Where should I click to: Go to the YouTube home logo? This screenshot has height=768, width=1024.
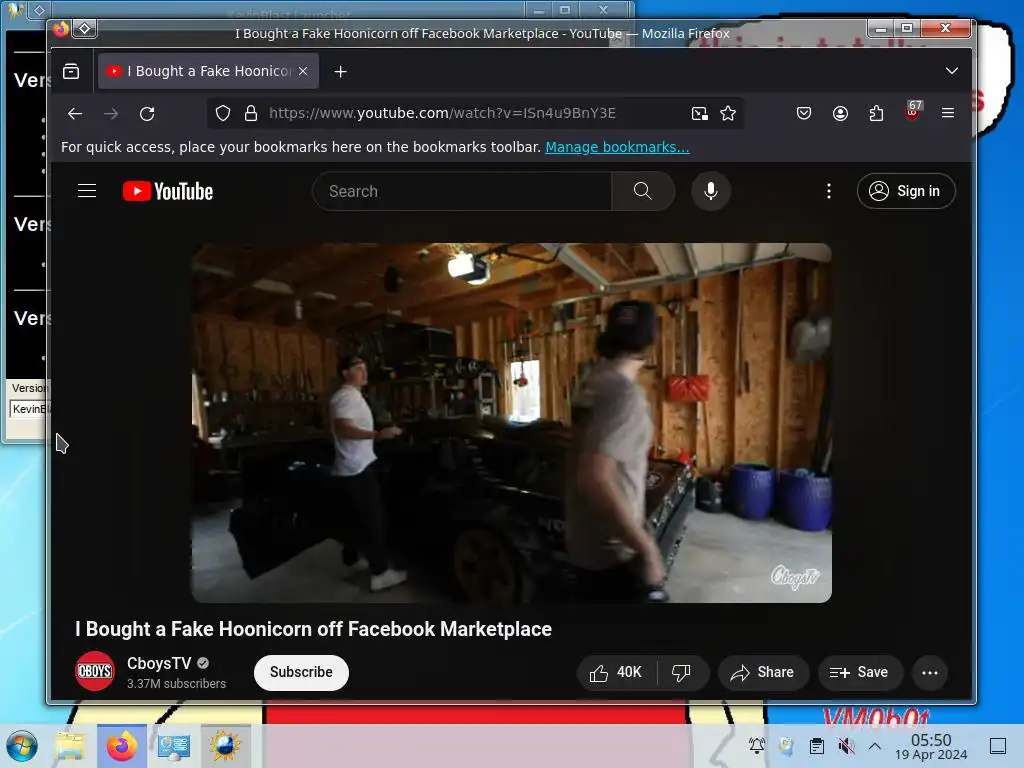point(168,191)
